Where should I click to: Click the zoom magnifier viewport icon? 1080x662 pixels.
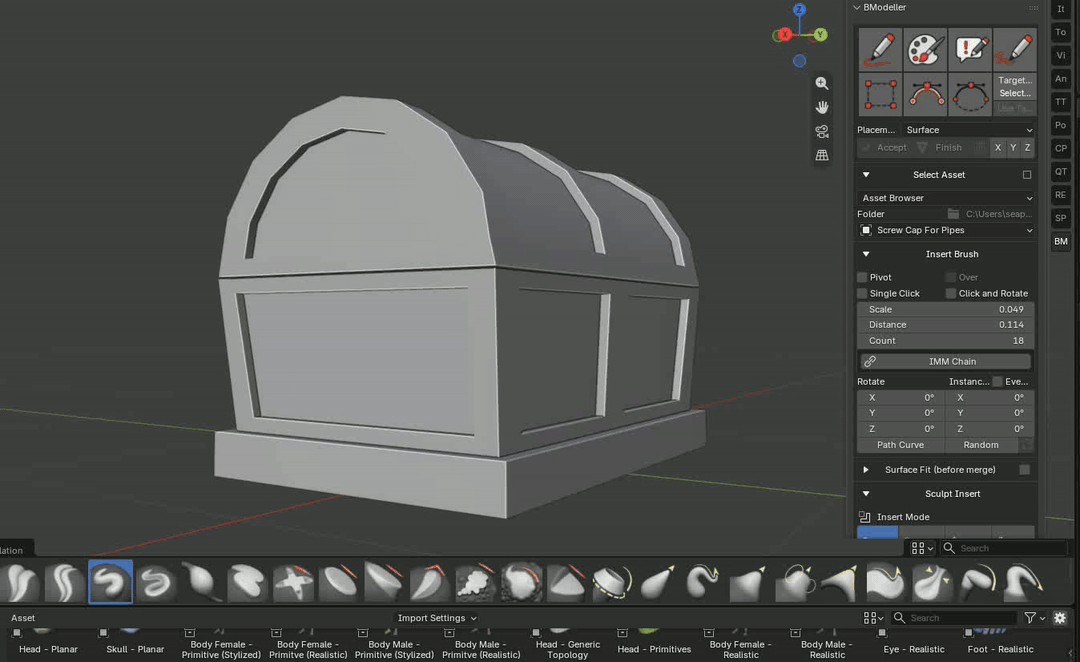click(822, 83)
